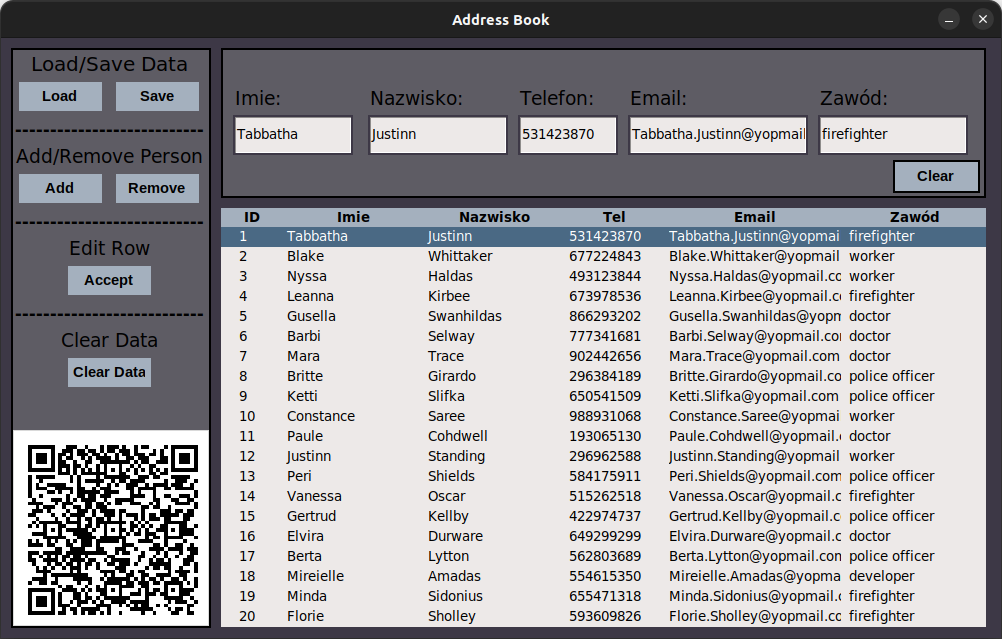Click the Load button to load data
This screenshot has height=639, width=1002.
(x=59, y=96)
